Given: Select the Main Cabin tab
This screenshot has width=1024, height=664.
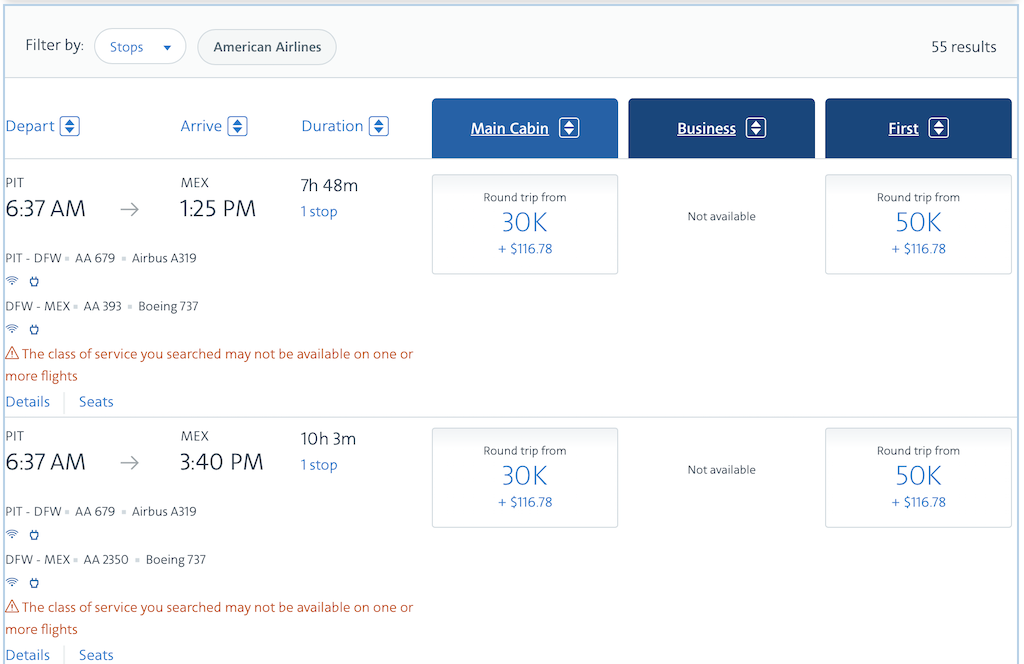Looking at the screenshot, I should [524, 128].
